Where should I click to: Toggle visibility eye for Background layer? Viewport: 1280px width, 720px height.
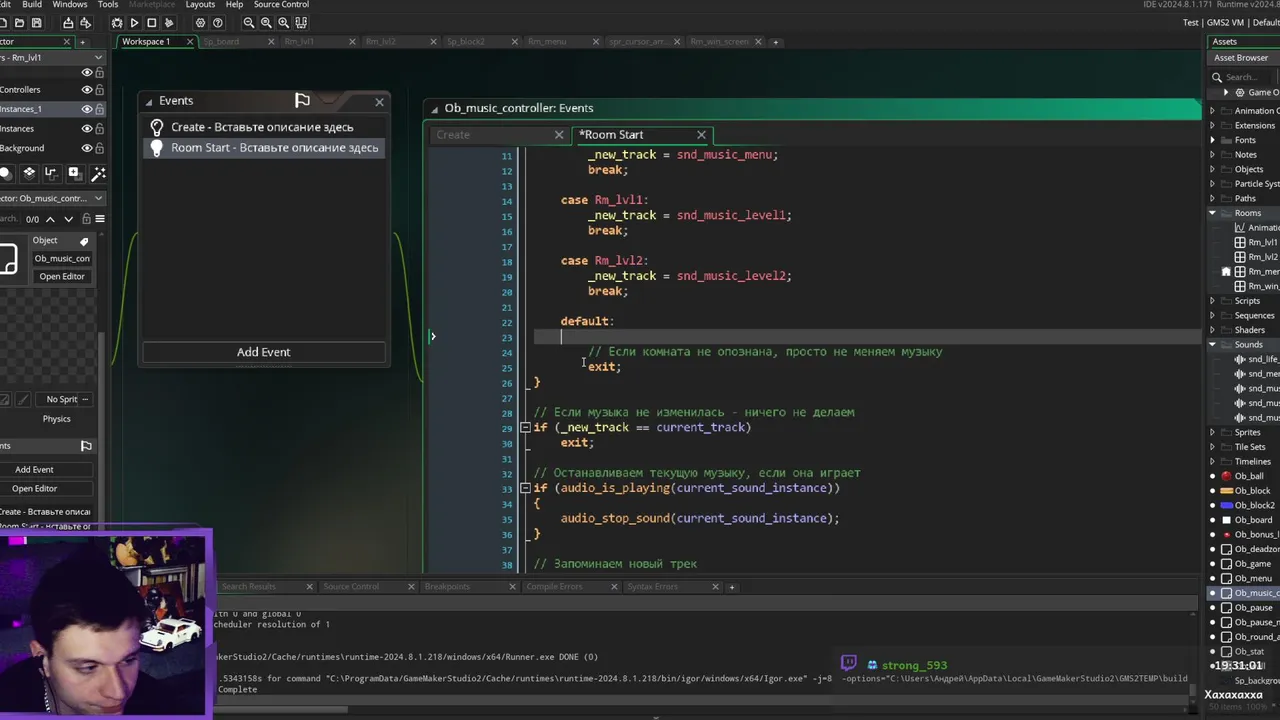coord(87,148)
